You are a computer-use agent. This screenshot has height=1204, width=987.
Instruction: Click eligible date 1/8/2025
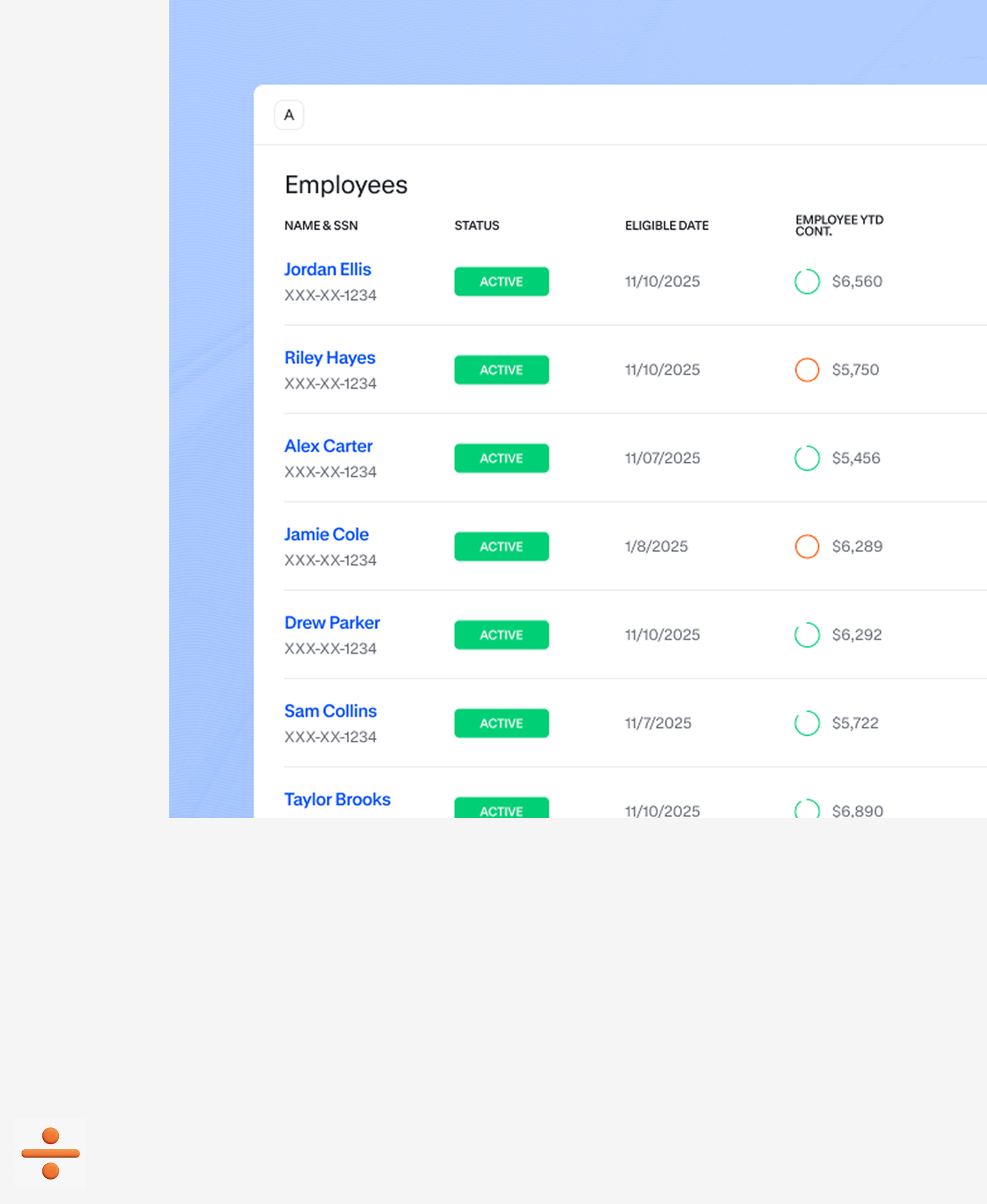pos(656,546)
